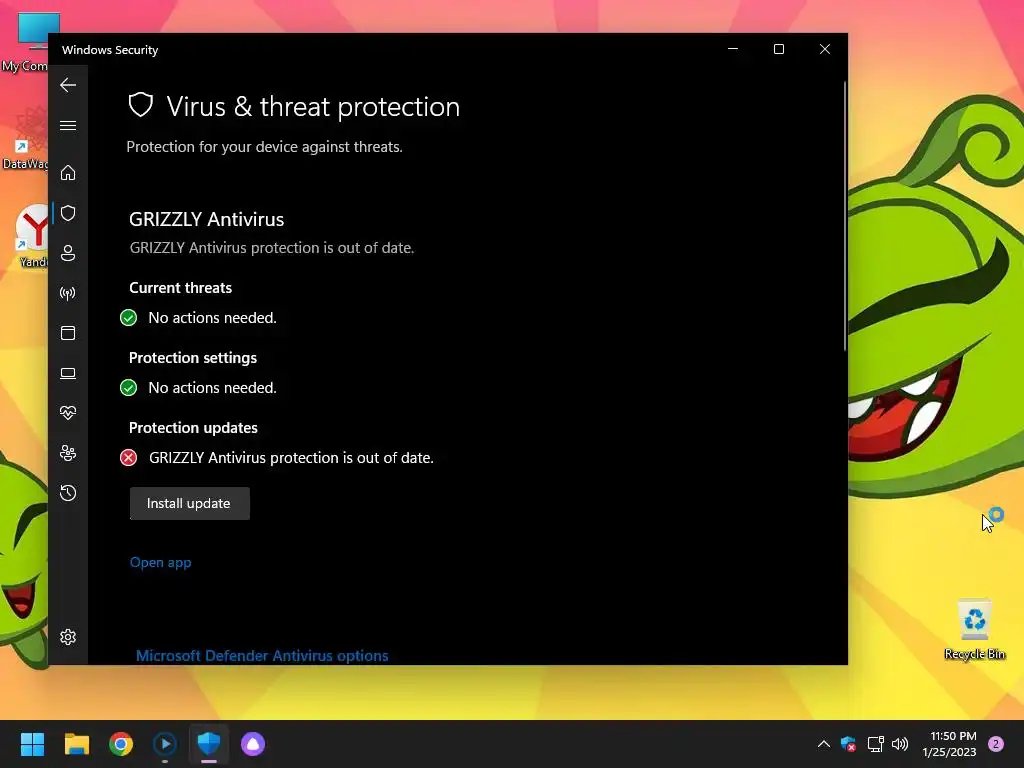
Task: Click the Windows Security vertical scrollbar
Action: point(845,216)
